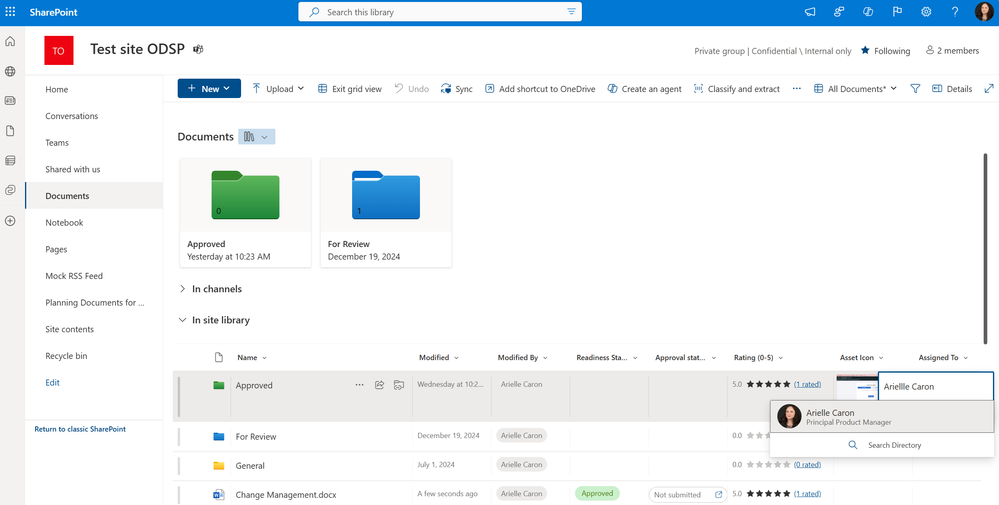Click the Teams icon beside site title
This screenshot has height=505, width=999.
(x=199, y=49)
